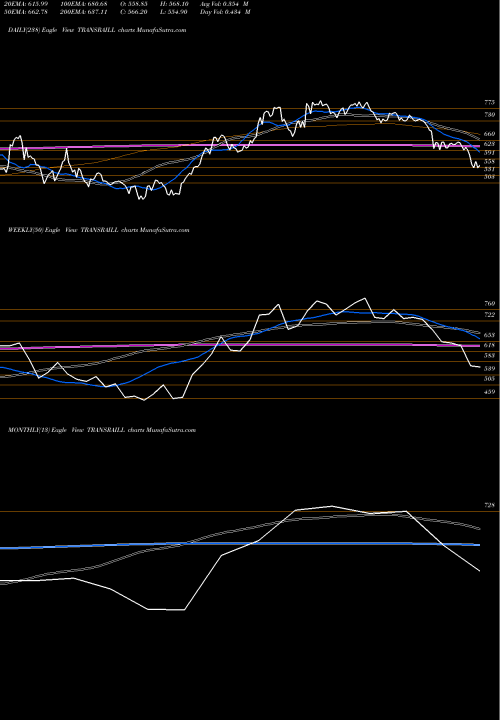Screen dimensions: 500x720
Task: Click the 591 price label on daily chart
Action: [x=489, y=152]
